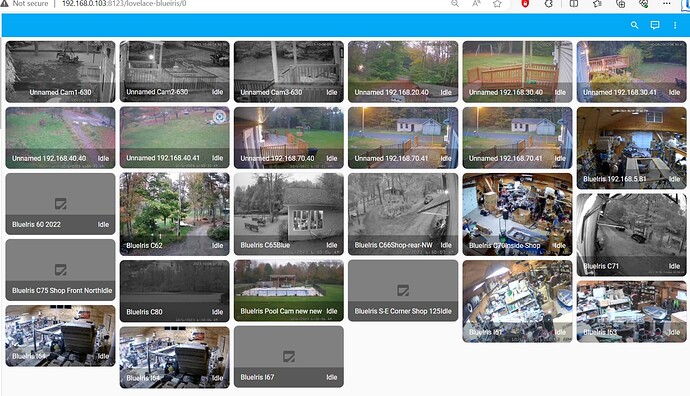Click the "Unnamed 192.168.30.40" label
This screenshot has width=690, height=396.
pyautogui.click(x=506, y=92)
